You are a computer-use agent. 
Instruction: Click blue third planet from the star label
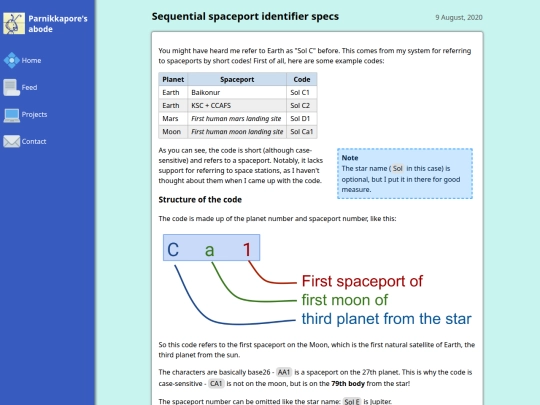[386, 319]
